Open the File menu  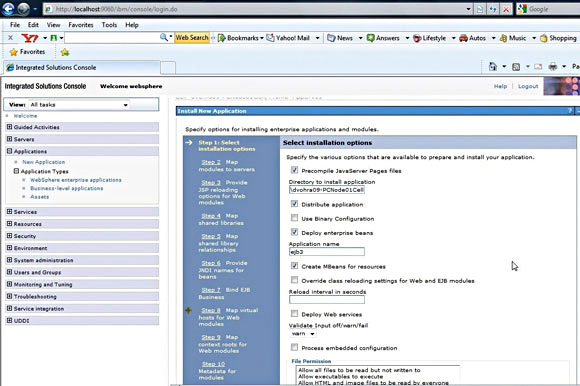pos(15,25)
